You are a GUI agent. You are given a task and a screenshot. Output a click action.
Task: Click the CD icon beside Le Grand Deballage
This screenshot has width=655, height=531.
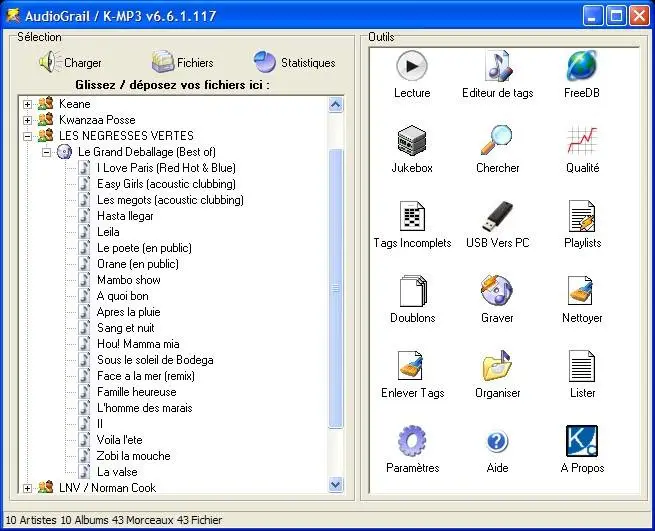pos(64,152)
